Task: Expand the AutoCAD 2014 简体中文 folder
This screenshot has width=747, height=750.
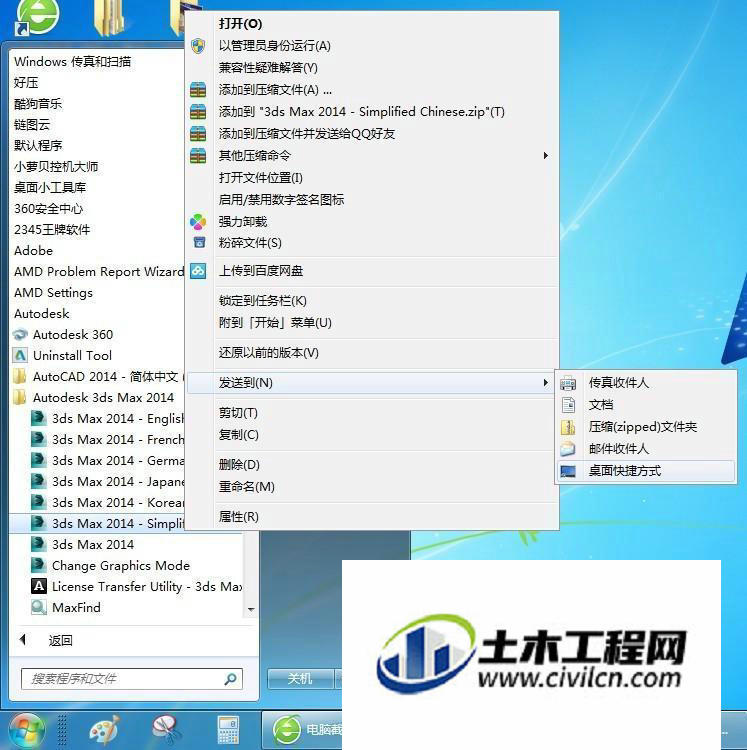Action: point(98,377)
